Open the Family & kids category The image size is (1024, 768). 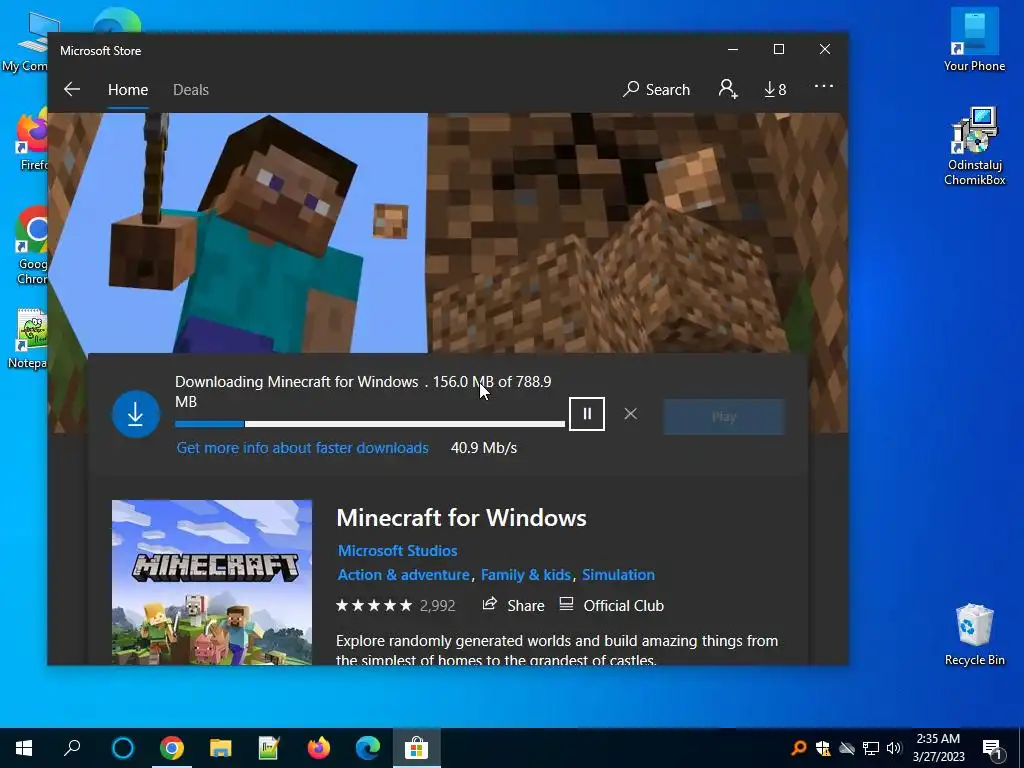[526, 575]
